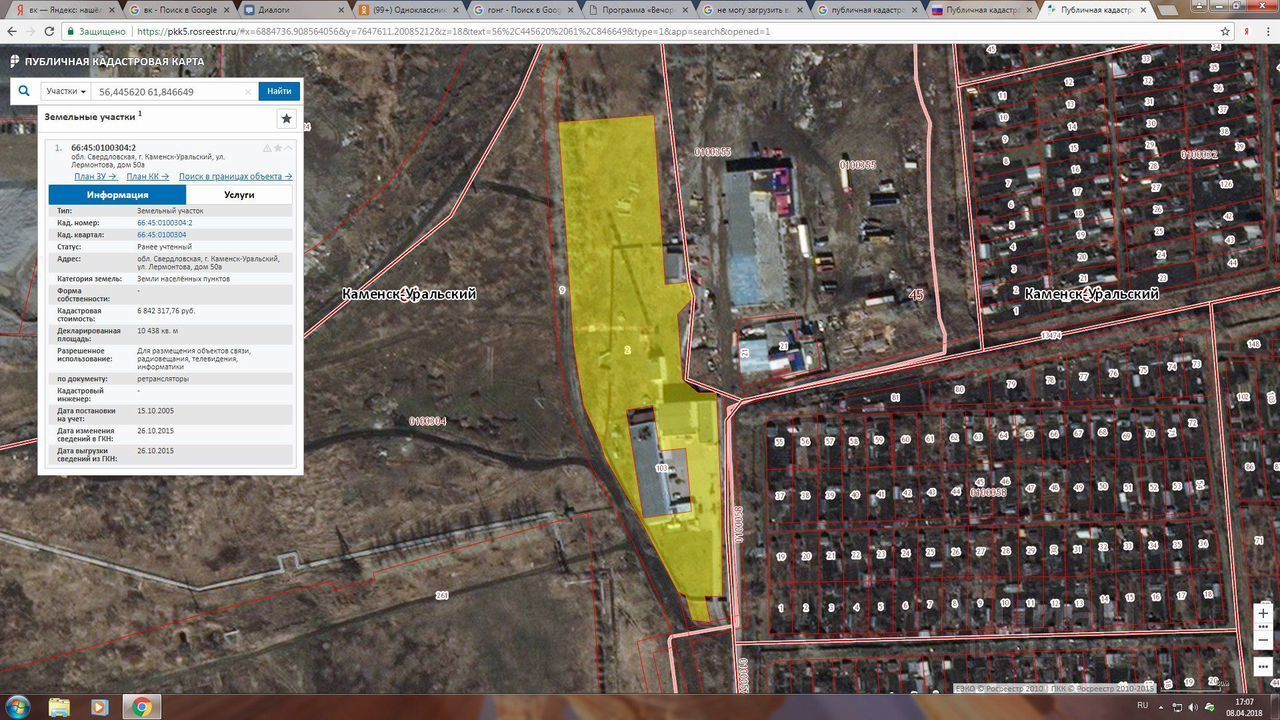Open the План ЗУ link
This screenshot has width=1280, height=720.
[x=96, y=176]
